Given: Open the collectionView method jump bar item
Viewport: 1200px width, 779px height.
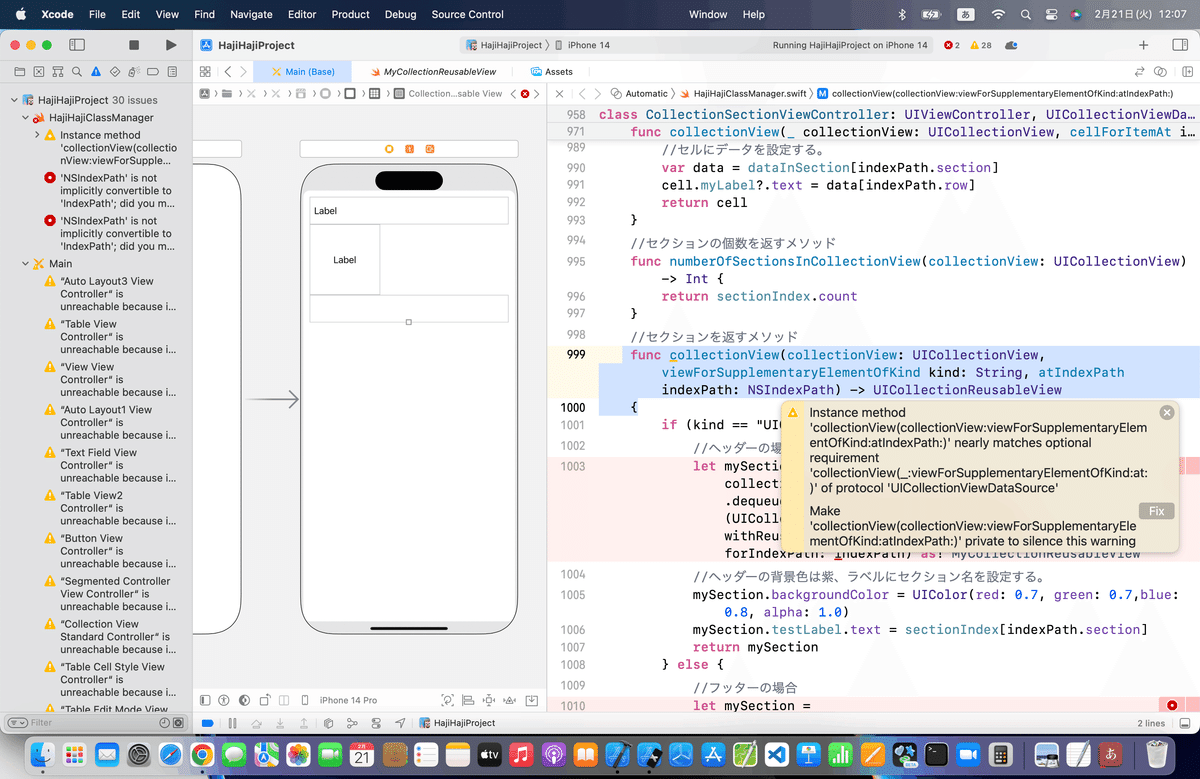Looking at the screenshot, I should click(994, 93).
